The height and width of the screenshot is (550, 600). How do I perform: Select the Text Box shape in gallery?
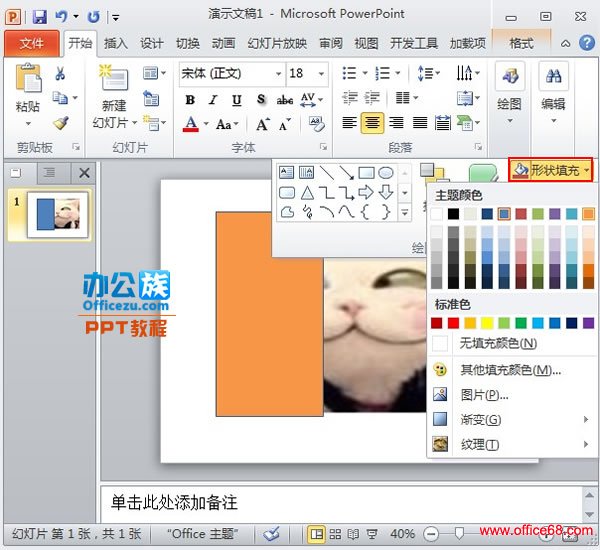[286, 173]
